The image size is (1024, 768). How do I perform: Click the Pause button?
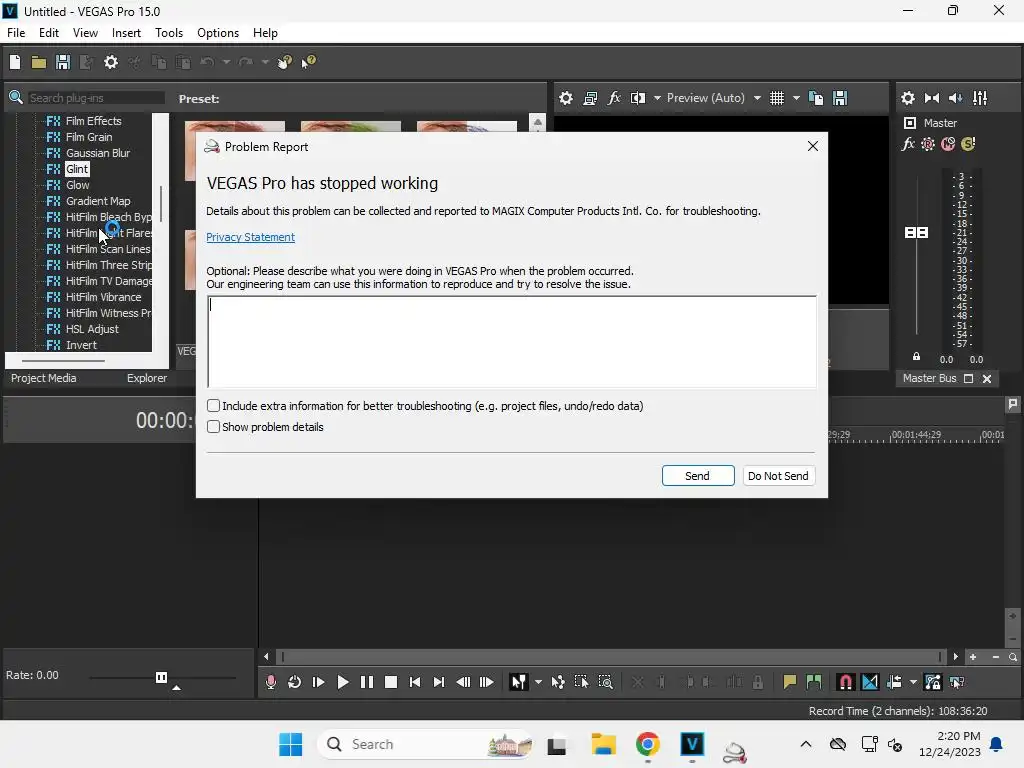point(366,682)
